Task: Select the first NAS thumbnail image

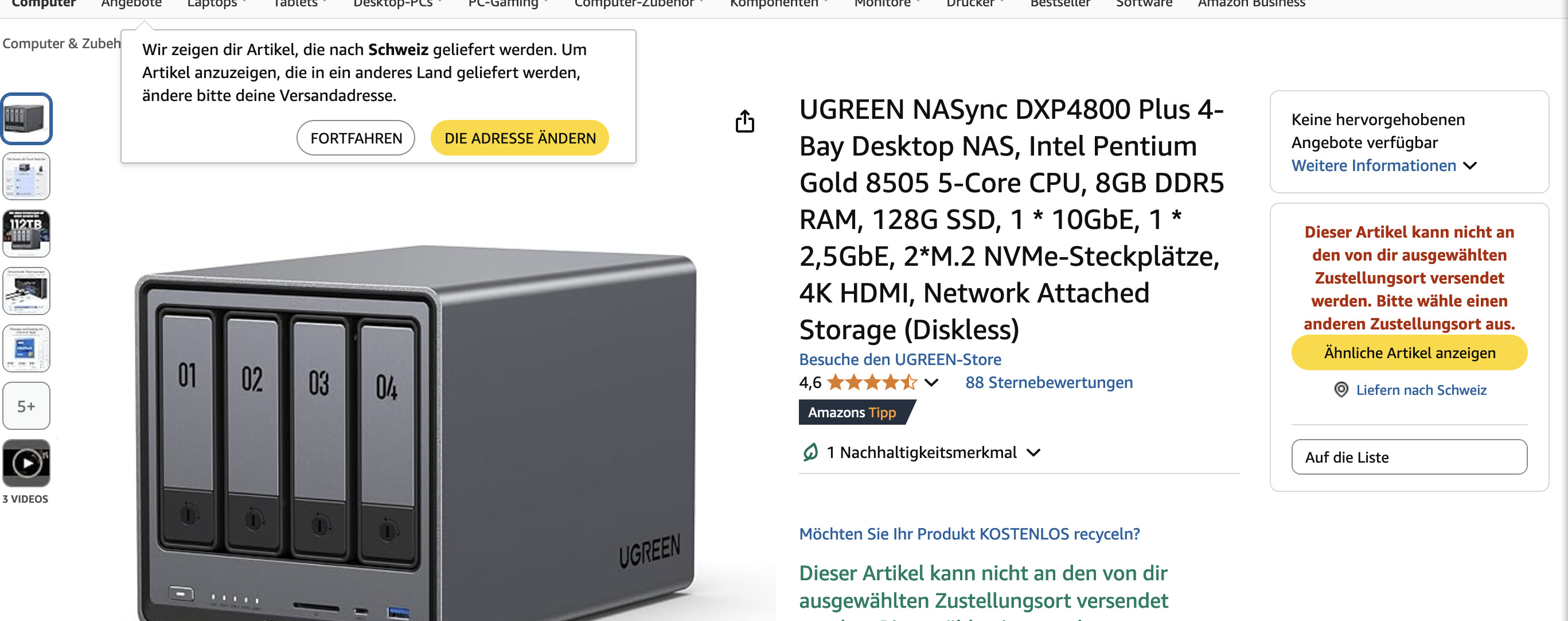Action: (26, 119)
